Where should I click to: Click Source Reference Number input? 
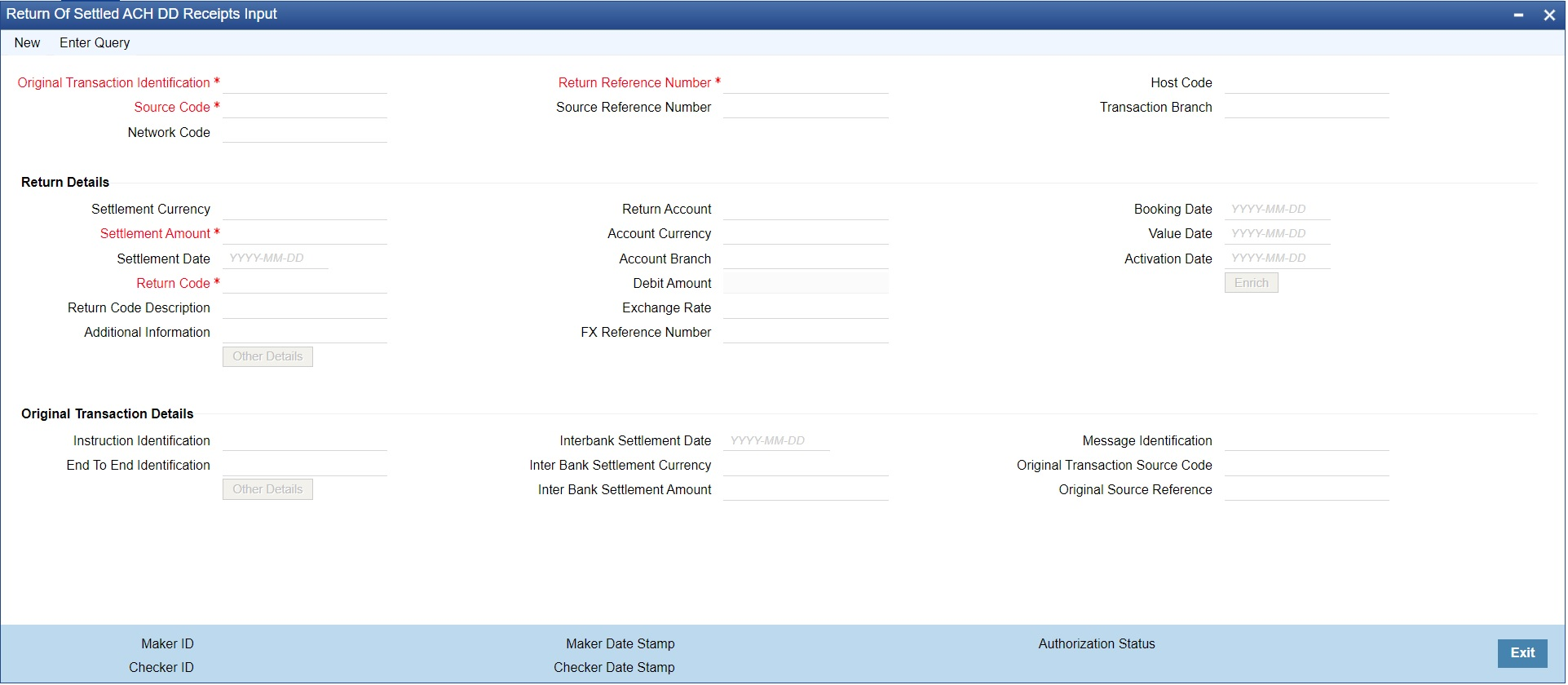click(806, 108)
